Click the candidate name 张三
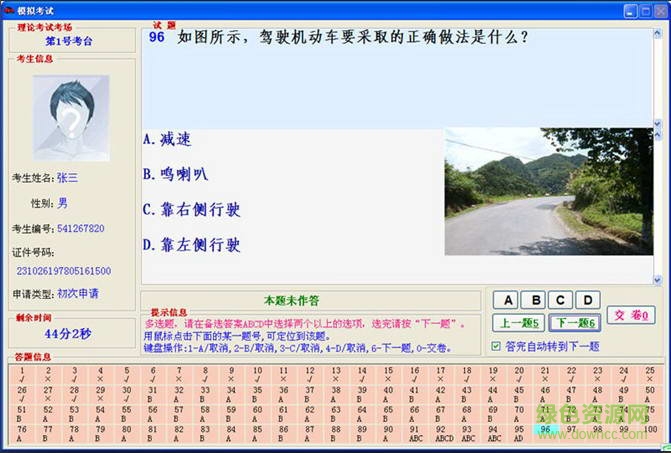Image resolution: width=671 pixels, height=453 pixels. (67, 178)
